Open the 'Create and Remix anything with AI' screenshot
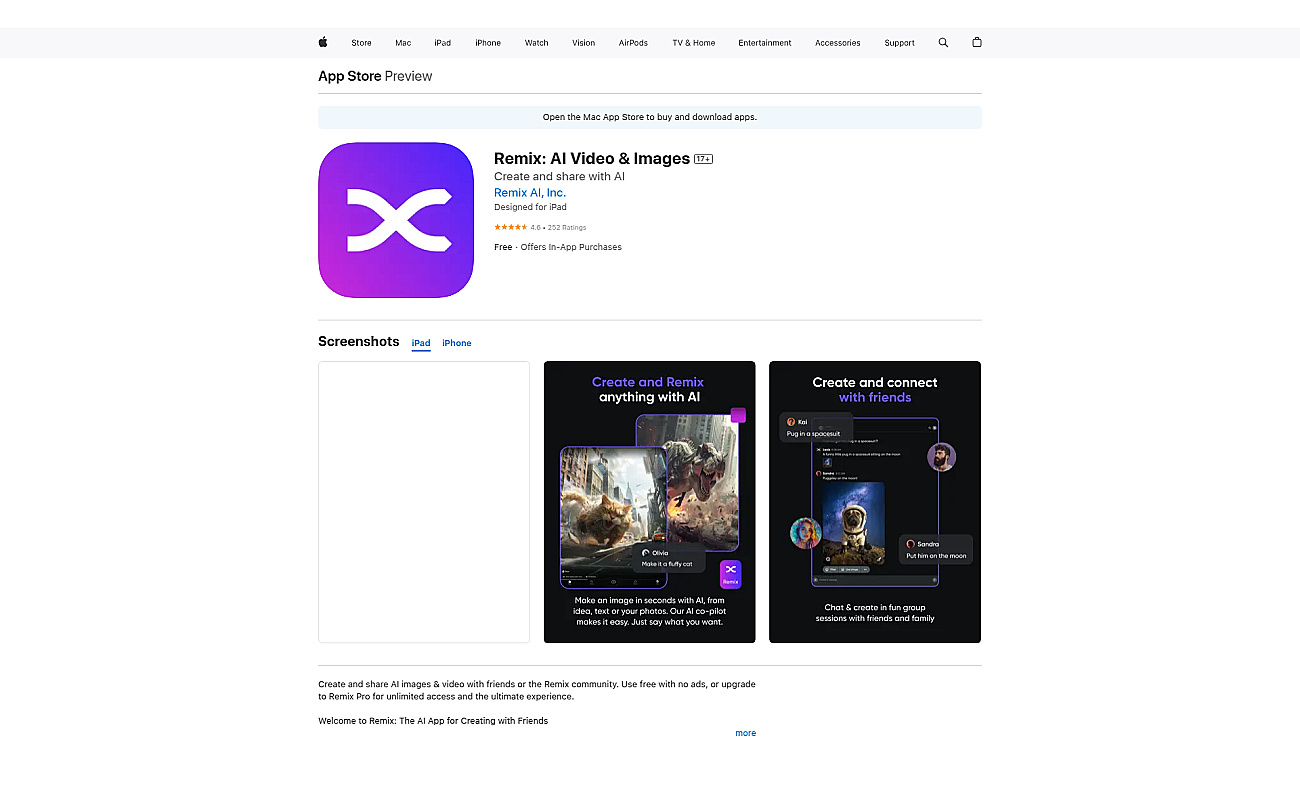The width and height of the screenshot is (1300, 788). pyautogui.click(x=650, y=502)
